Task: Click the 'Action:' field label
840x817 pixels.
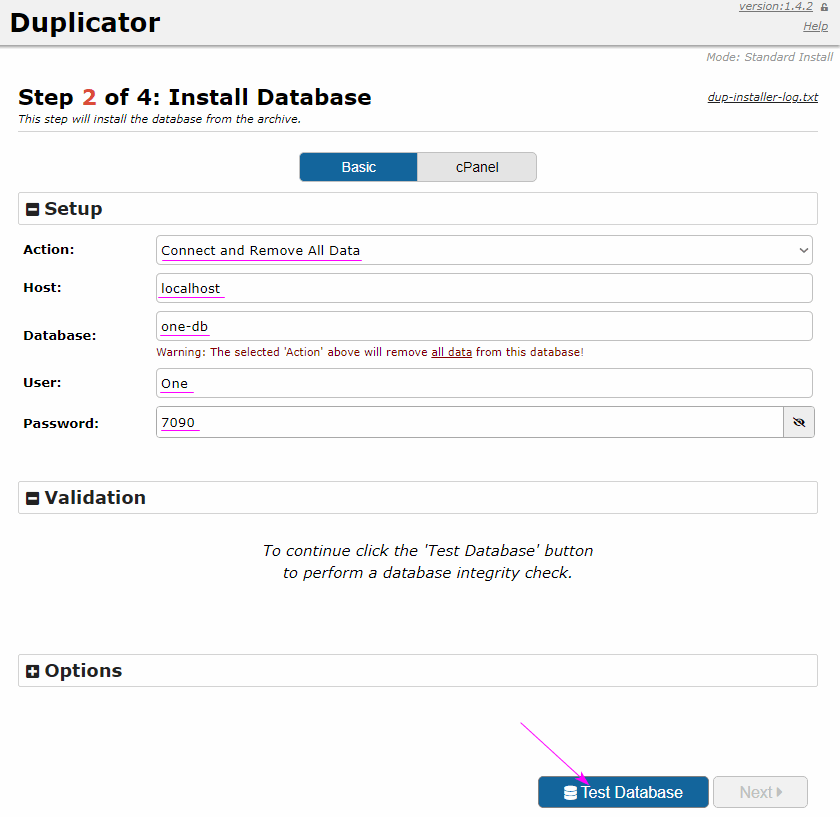Action: (x=49, y=250)
